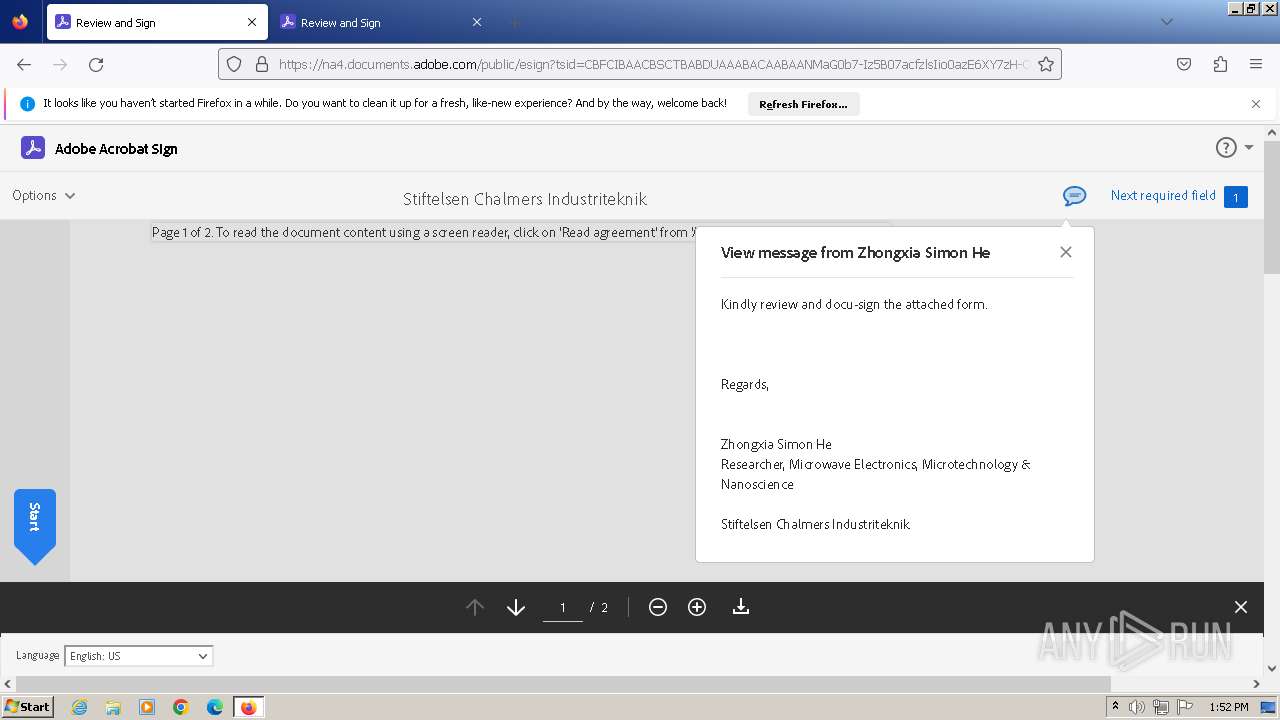Click the page number input field
The height and width of the screenshot is (720, 1280).
(563, 607)
